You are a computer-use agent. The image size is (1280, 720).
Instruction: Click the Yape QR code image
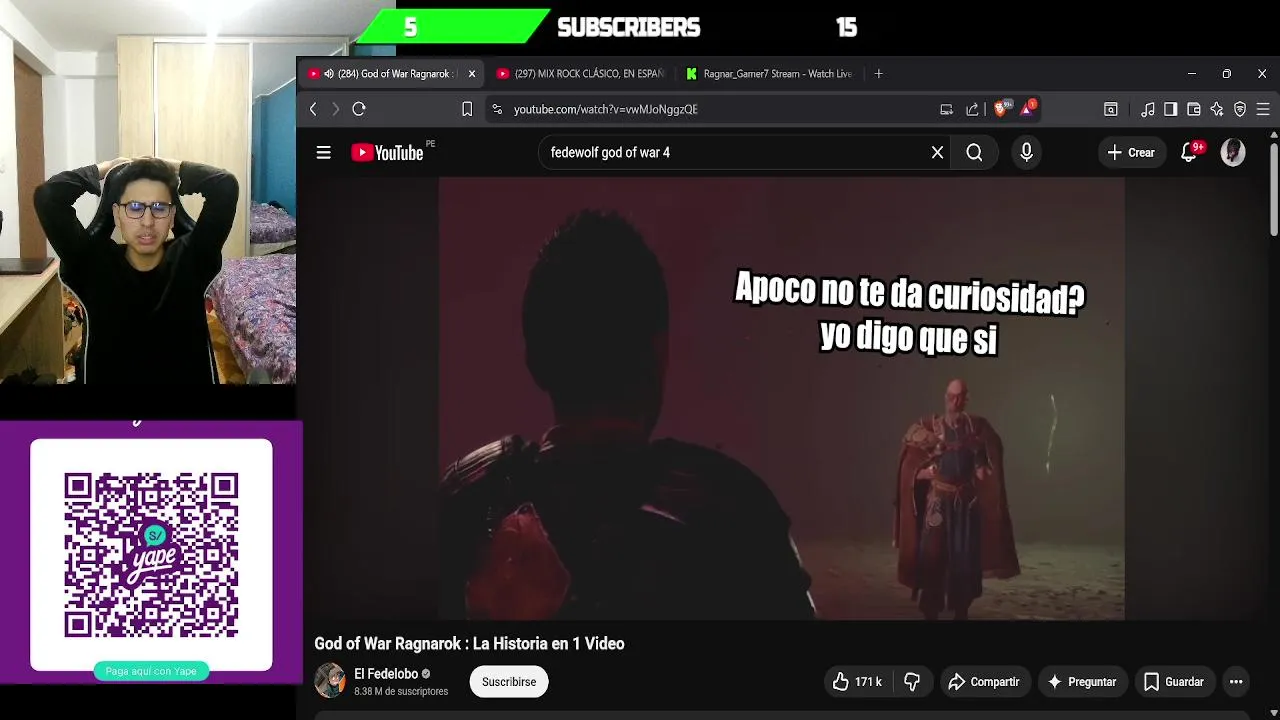point(151,555)
